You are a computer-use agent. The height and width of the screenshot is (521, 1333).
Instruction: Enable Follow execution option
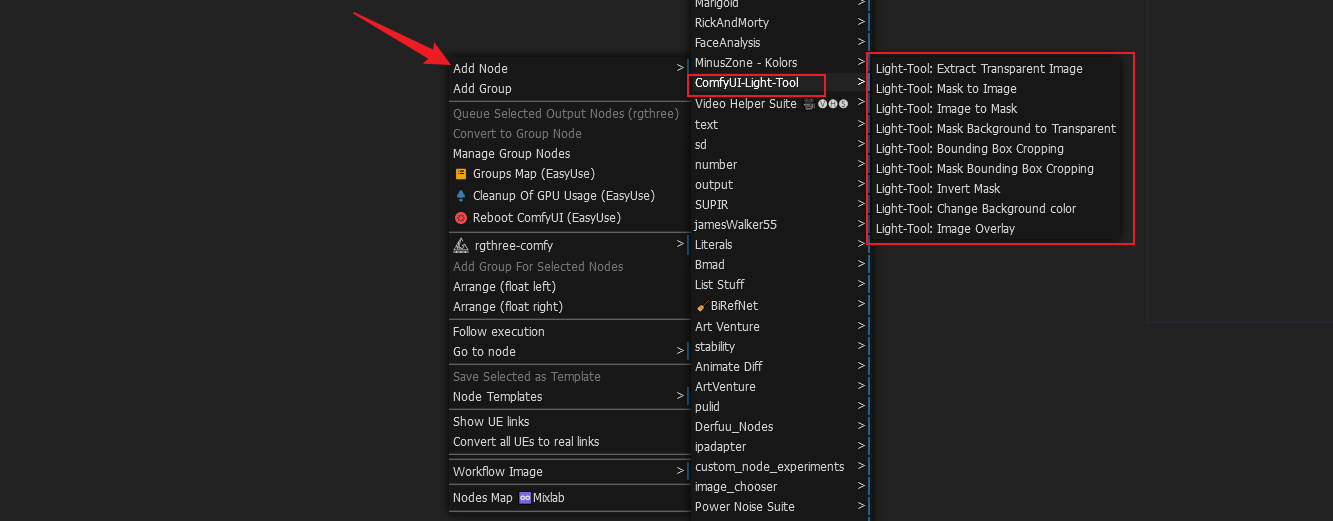[x=569, y=332]
